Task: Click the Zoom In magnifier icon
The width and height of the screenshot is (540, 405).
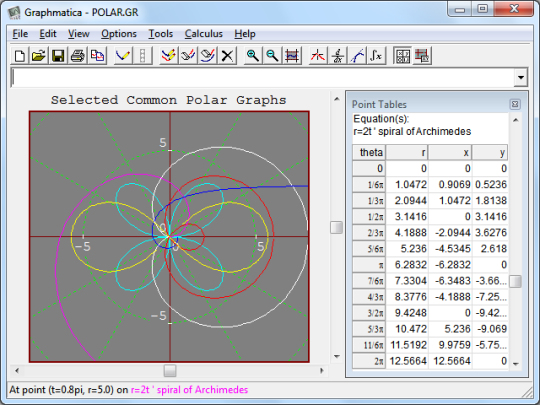Action: [x=252, y=55]
